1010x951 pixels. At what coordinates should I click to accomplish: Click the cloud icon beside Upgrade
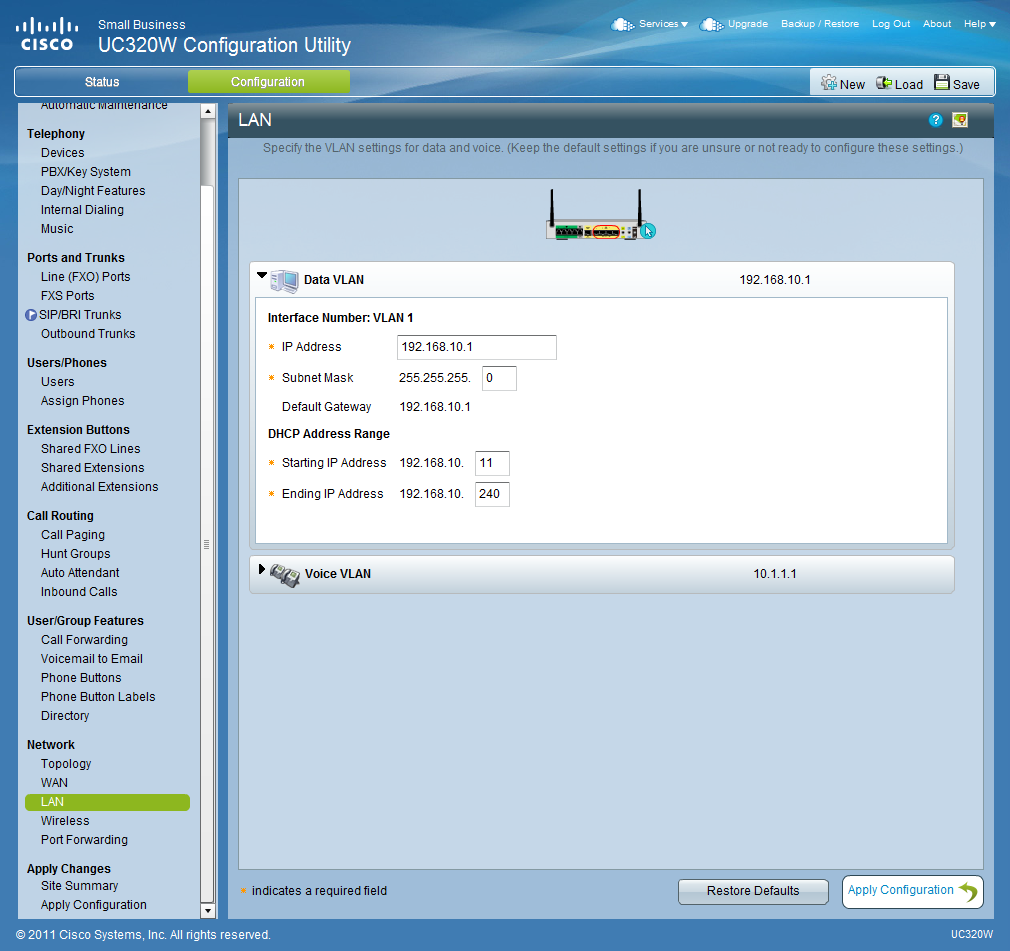coord(711,24)
